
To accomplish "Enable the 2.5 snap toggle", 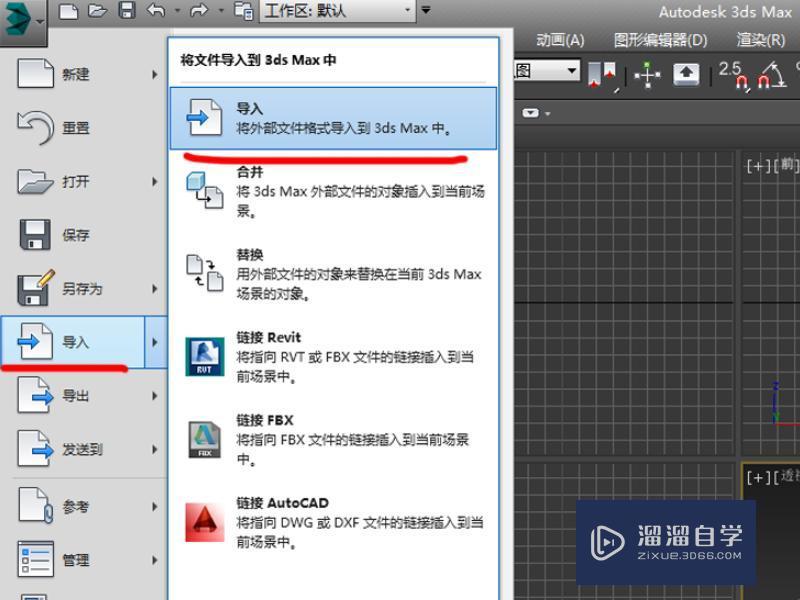I will click(x=733, y=76).
